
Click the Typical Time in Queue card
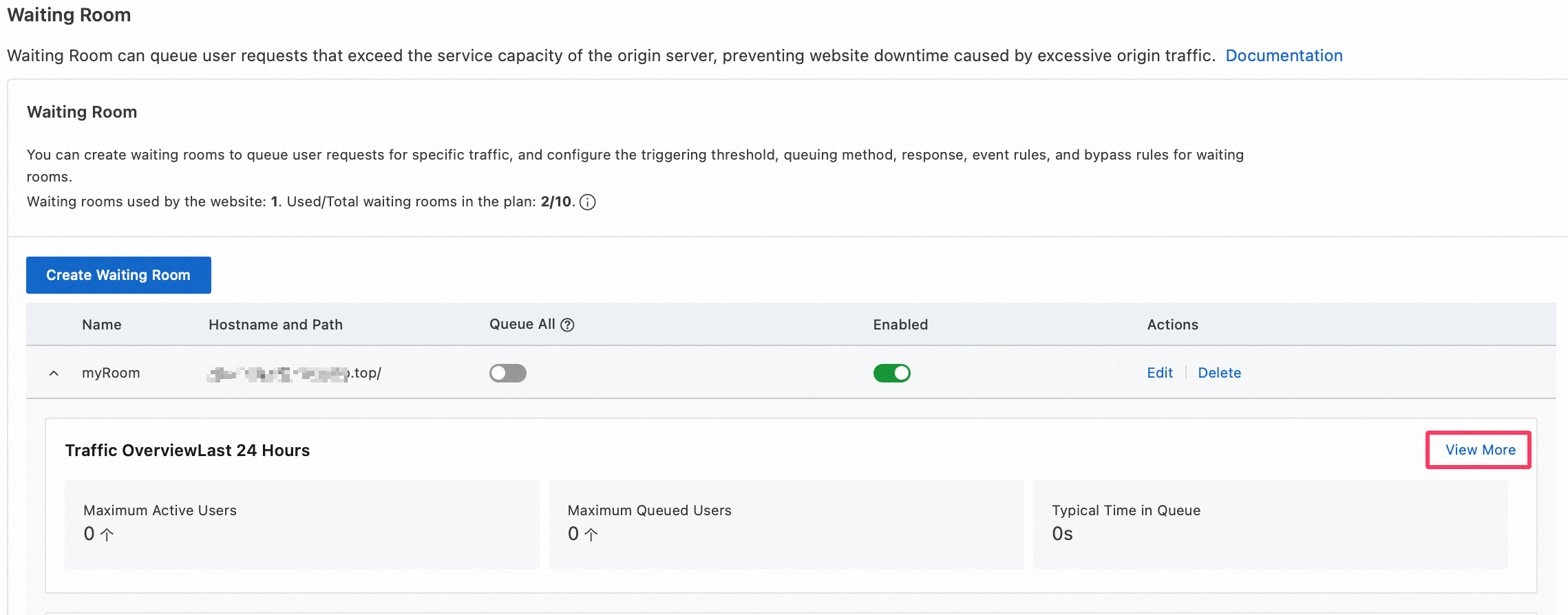pos(1270,524)
